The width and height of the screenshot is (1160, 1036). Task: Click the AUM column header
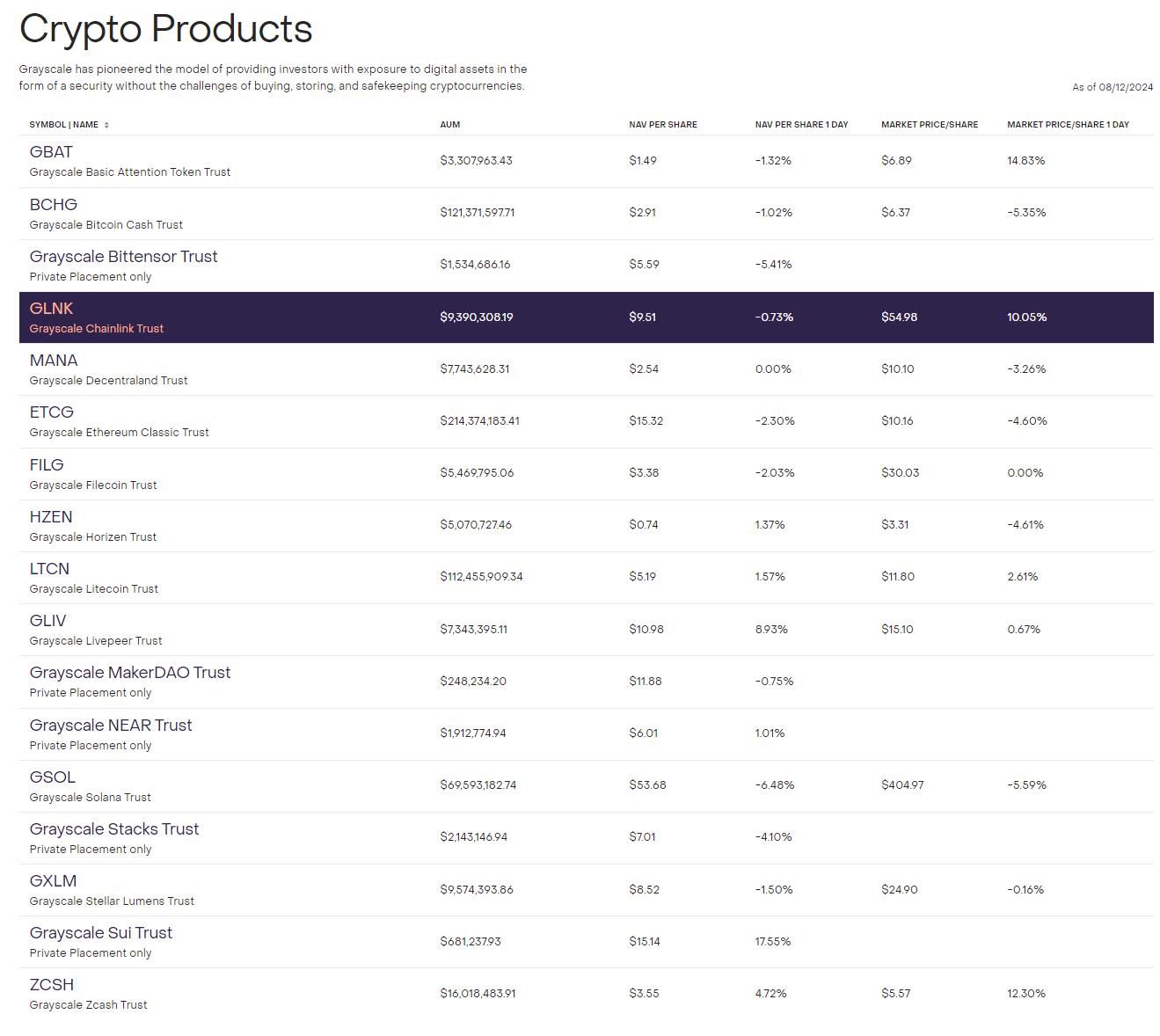tap(450, 125)
